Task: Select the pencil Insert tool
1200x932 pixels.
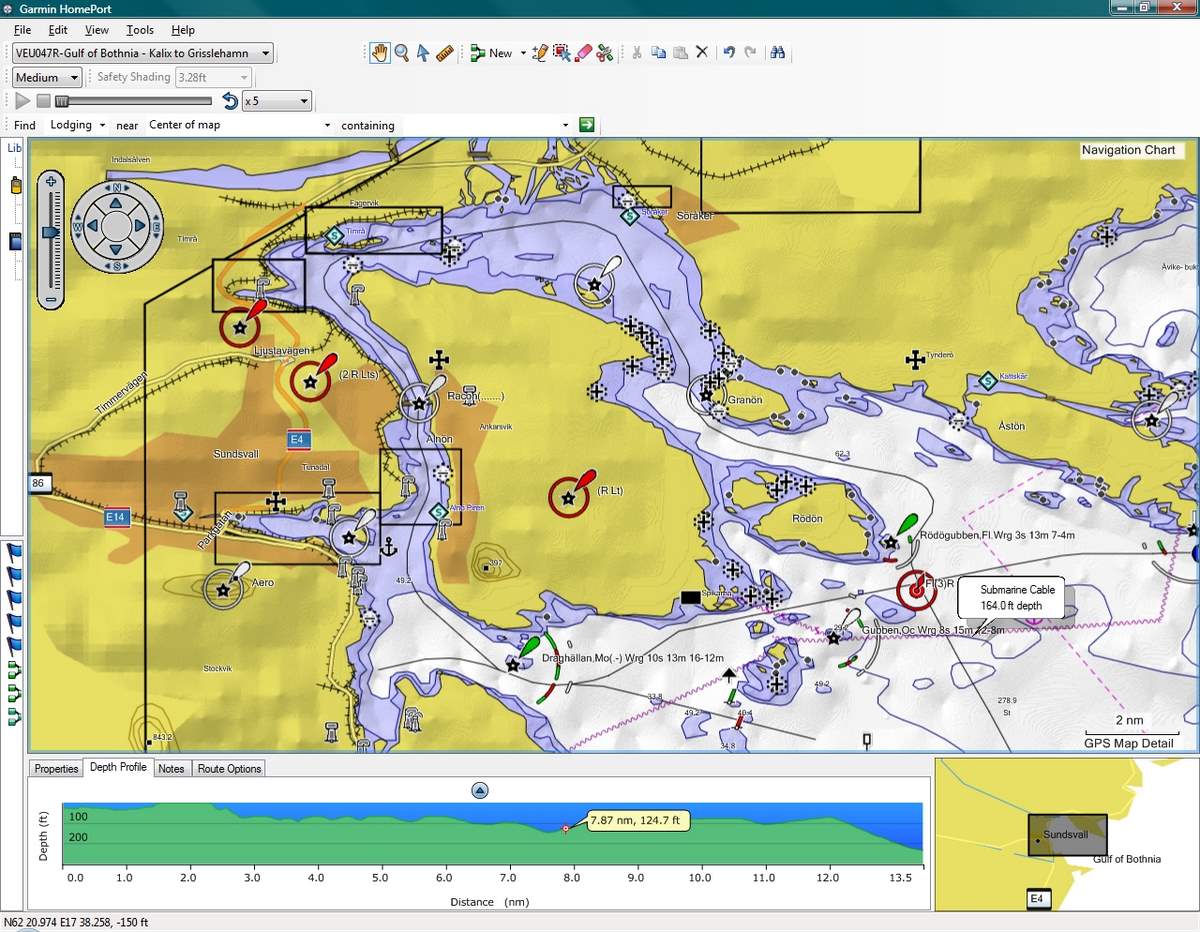Action: [x=540, y=53]
